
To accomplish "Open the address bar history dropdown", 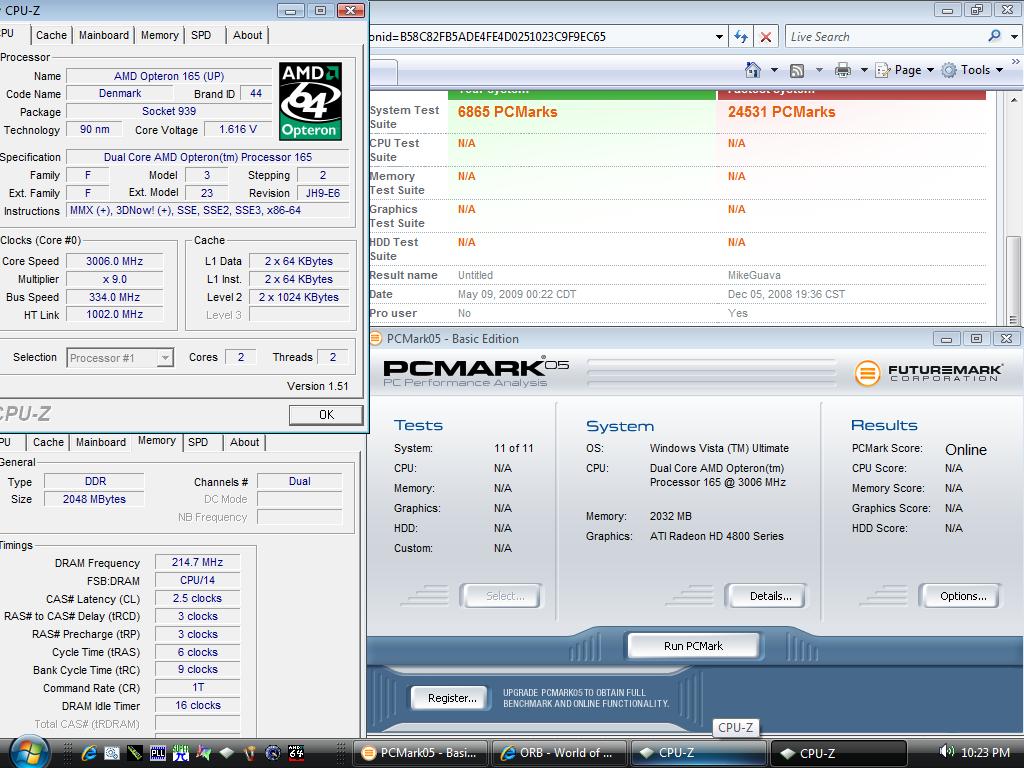I will (719, 37).
